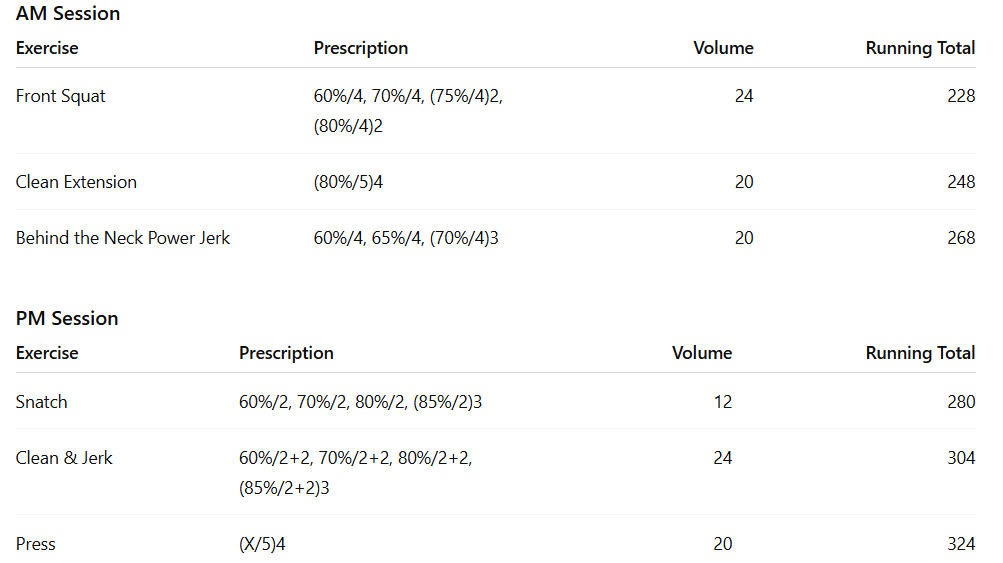Screen dimensions: 1003x563
Task: Click the Snatch prescription percentages
Action: tap(361, 402)
